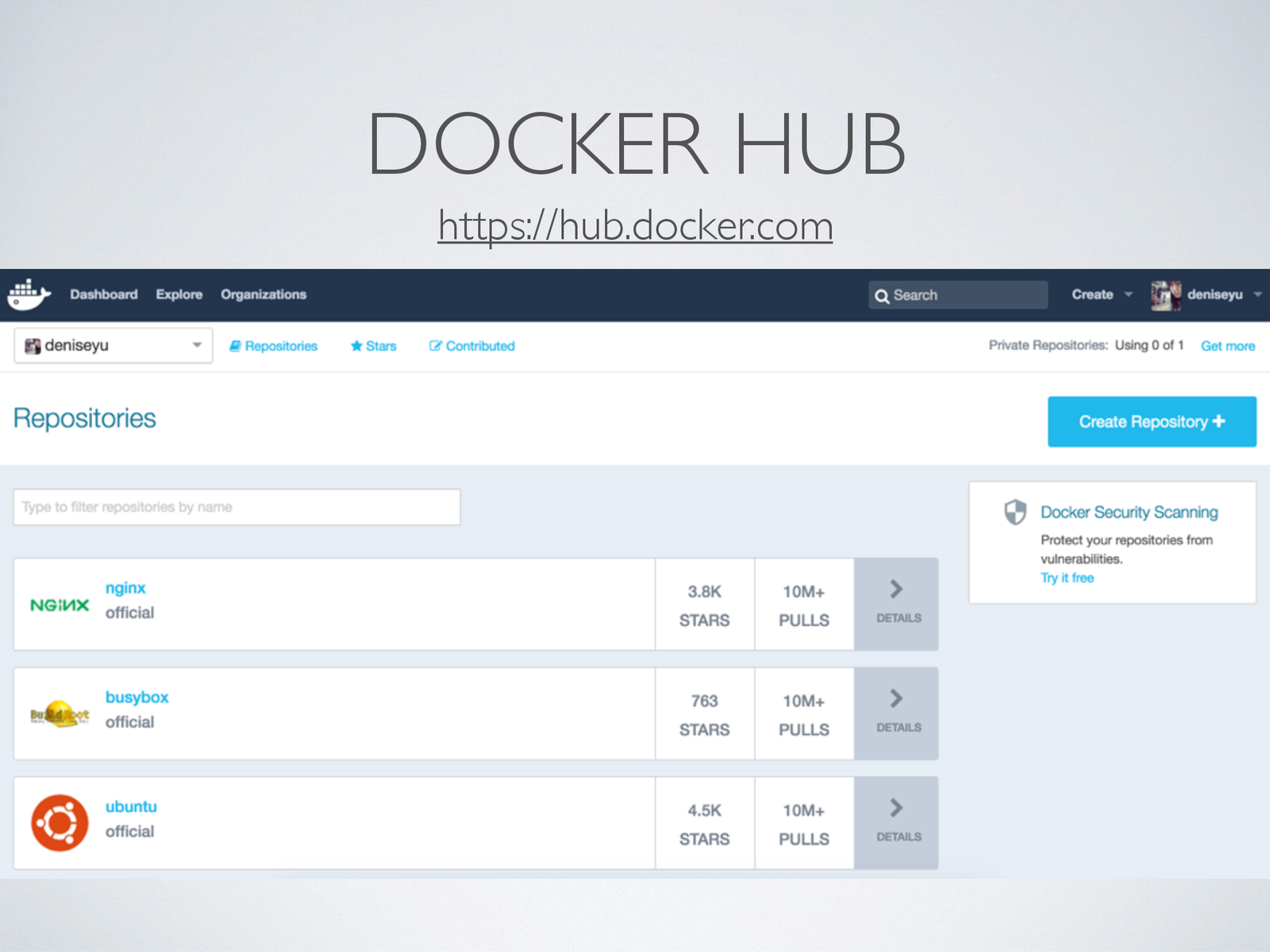Image resolution: width=1270 pixels, height=952 pixels.
Task: Open DETAILS for the busybox repository
Action: tap(896, 714)
